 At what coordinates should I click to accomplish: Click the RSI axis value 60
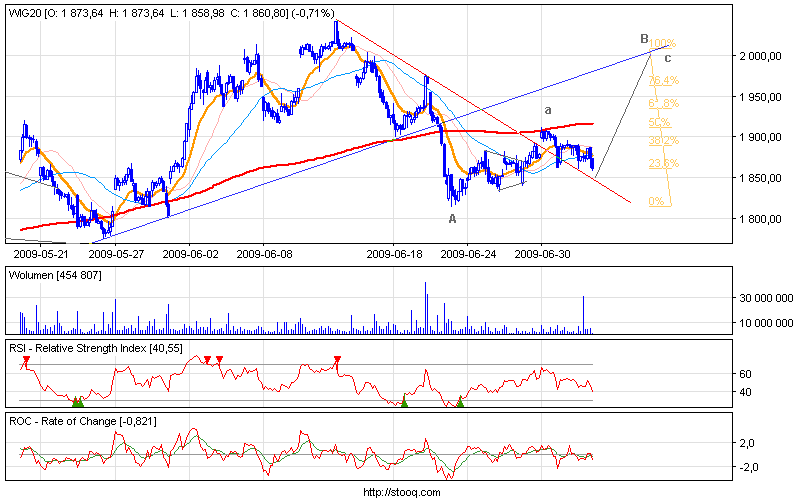745,374
